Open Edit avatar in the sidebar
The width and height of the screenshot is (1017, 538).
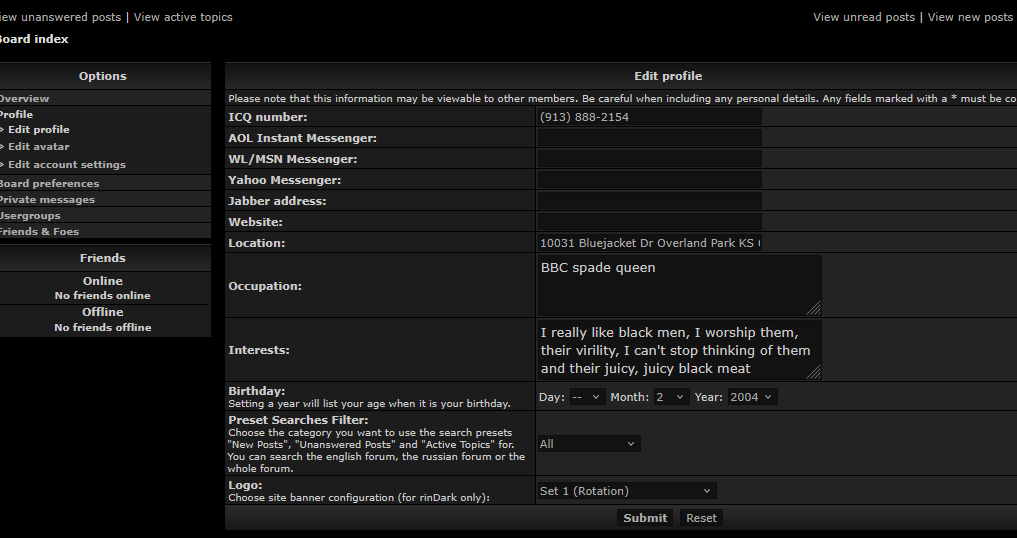[x=38, y=147]
